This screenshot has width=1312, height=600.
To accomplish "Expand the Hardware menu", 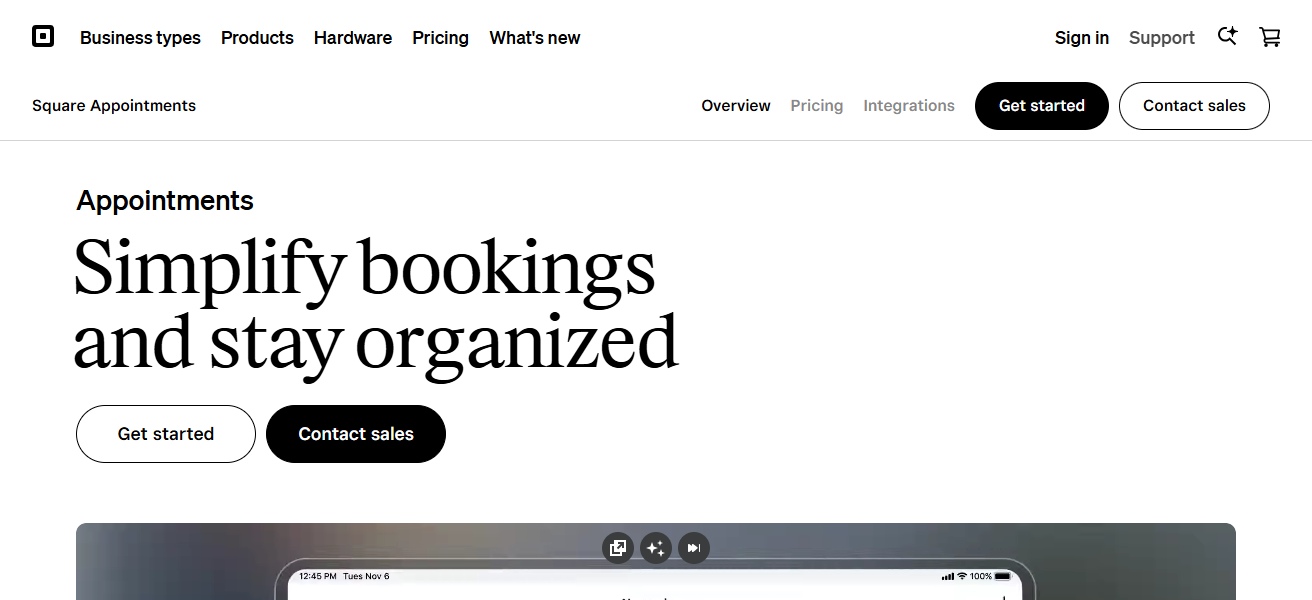I will (353, 38).
